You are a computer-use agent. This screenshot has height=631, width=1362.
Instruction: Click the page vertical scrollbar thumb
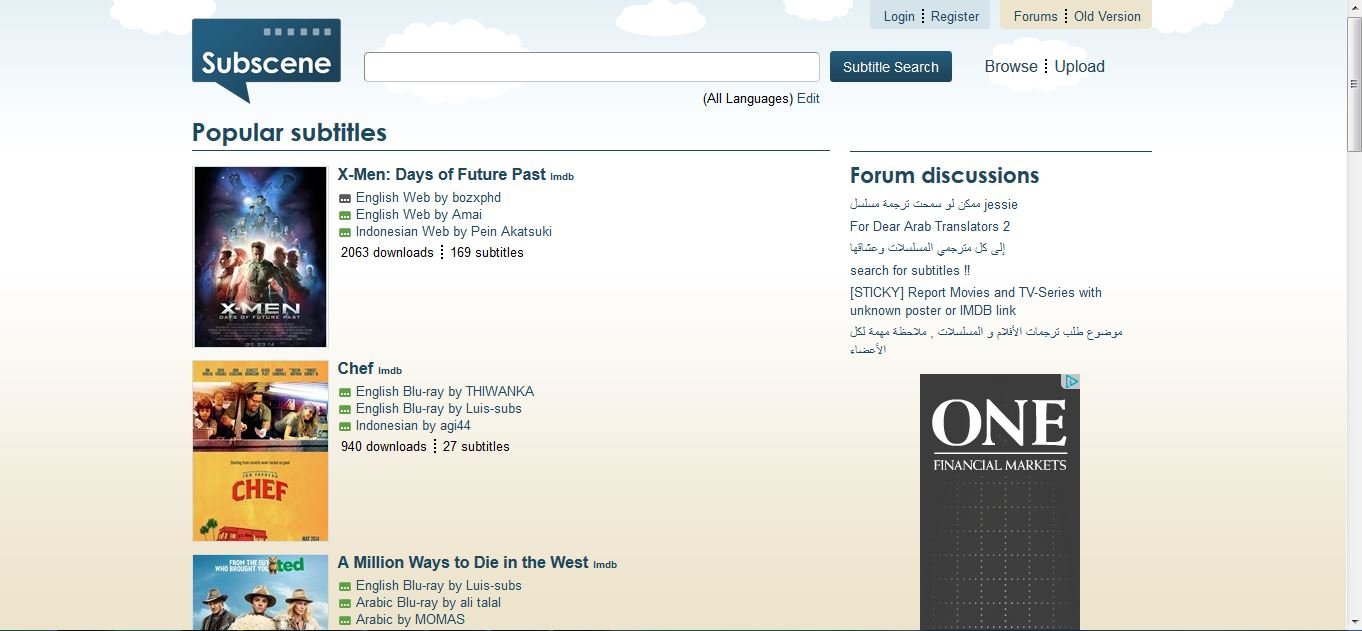[x=1353, y=85]
